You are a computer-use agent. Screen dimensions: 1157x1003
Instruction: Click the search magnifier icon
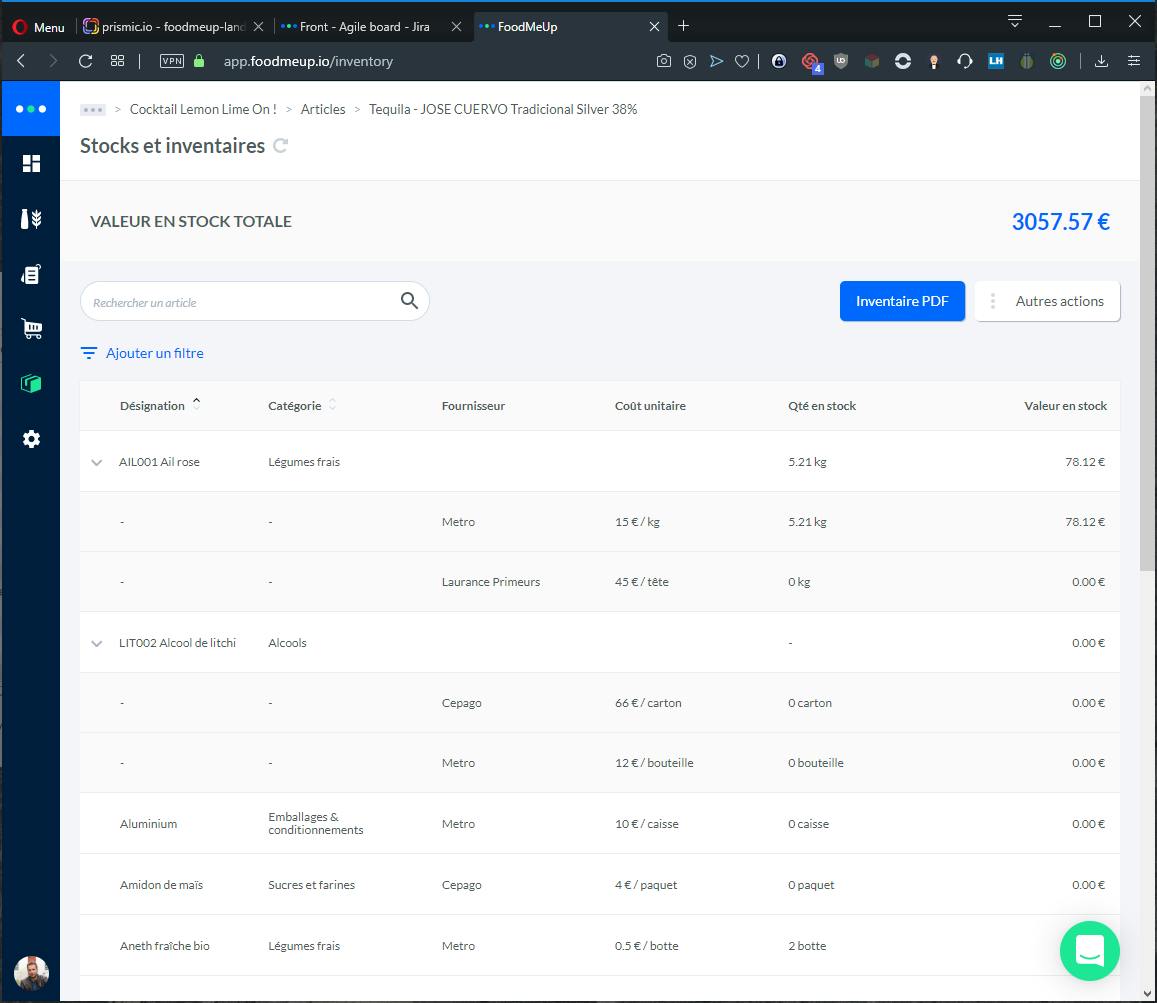[409, 301]
